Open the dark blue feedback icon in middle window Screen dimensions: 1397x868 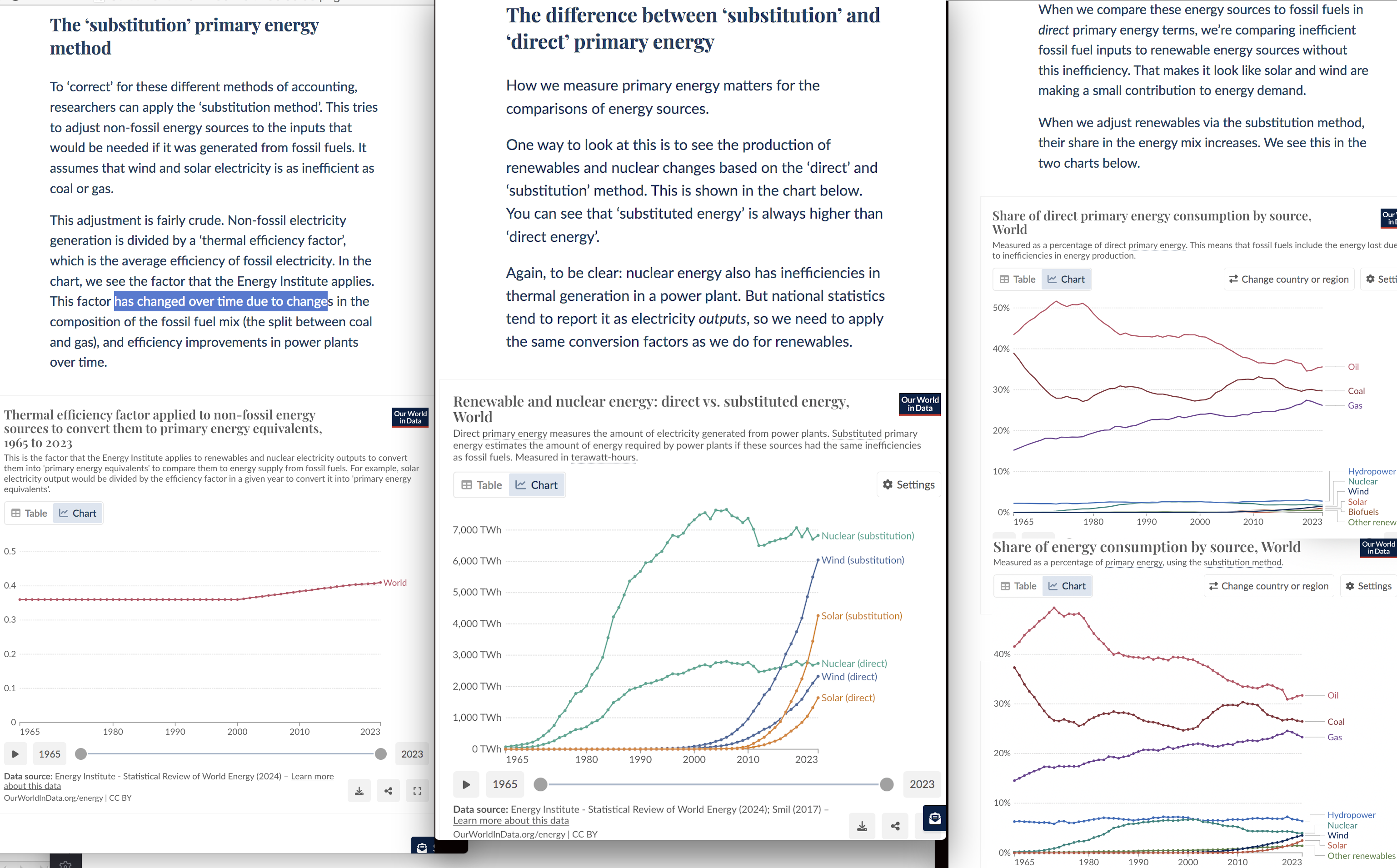click(x=934, y=818)
